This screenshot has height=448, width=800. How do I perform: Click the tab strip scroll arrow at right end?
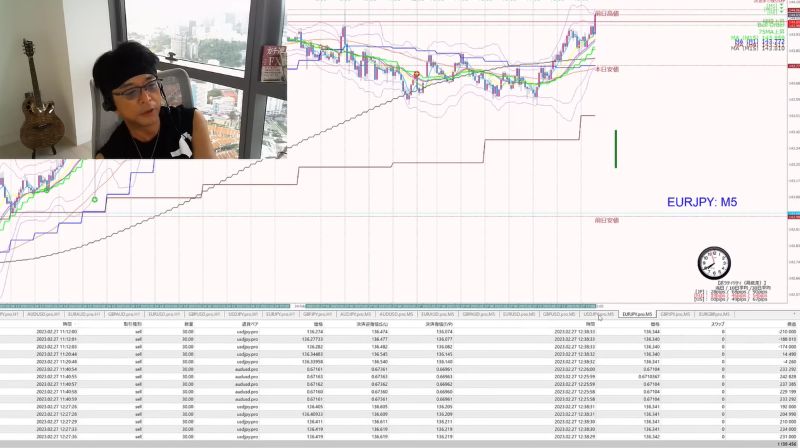(794, 314)
